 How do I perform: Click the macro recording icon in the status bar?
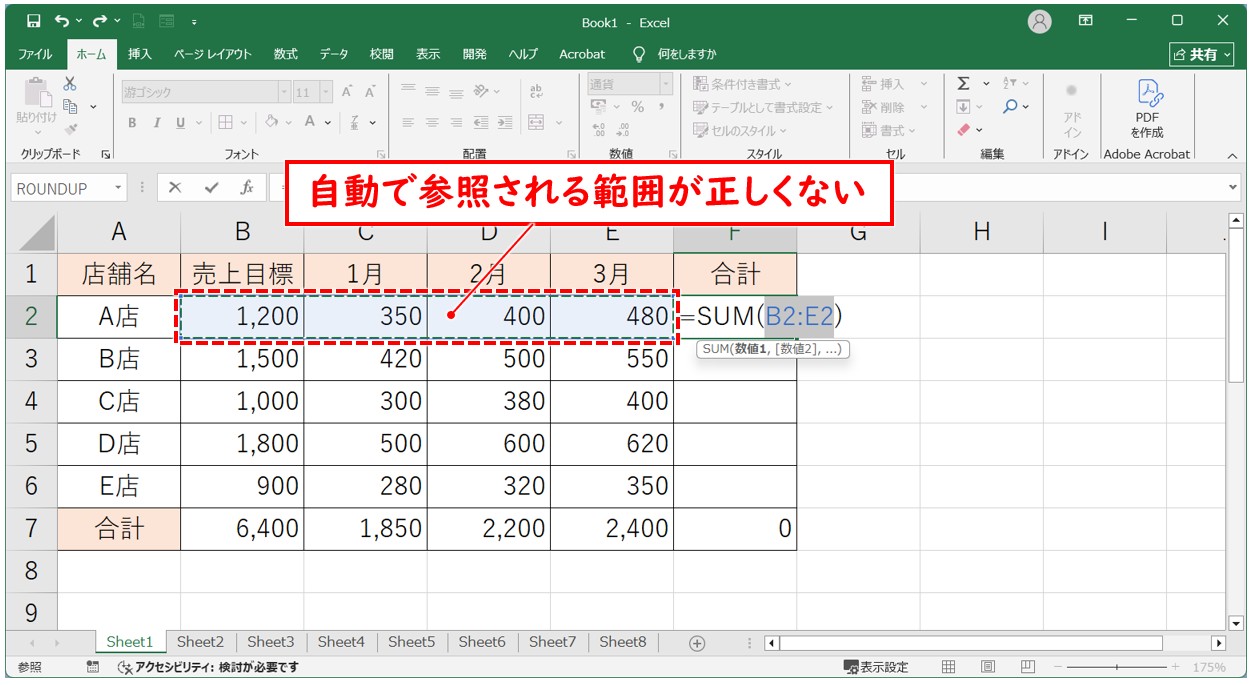(x=93, y=667)
